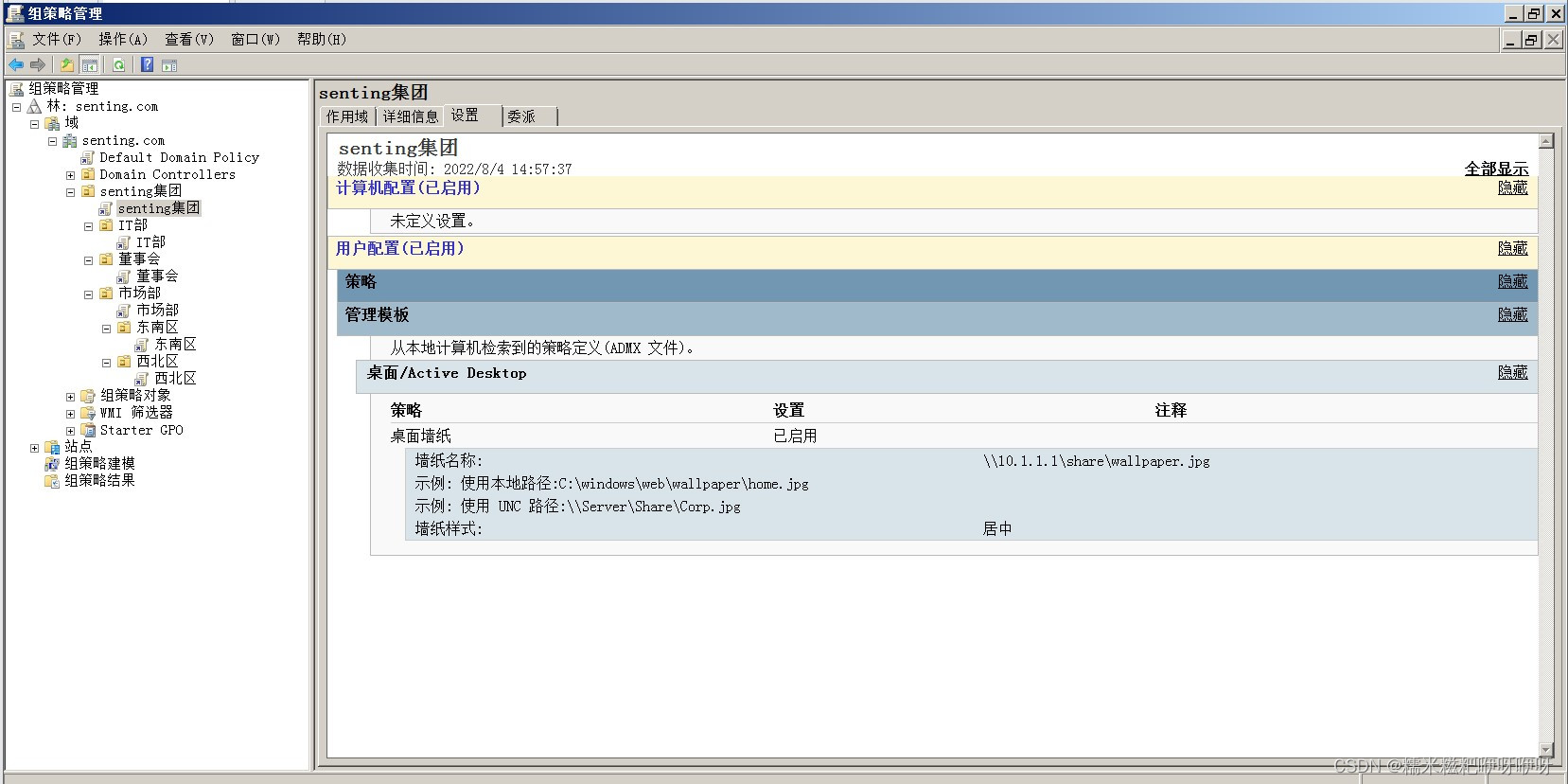Viewport: 1568px width, 784px height.
Task: Click the 组策略对象 container icon
Action: click(x=88, y=396)
